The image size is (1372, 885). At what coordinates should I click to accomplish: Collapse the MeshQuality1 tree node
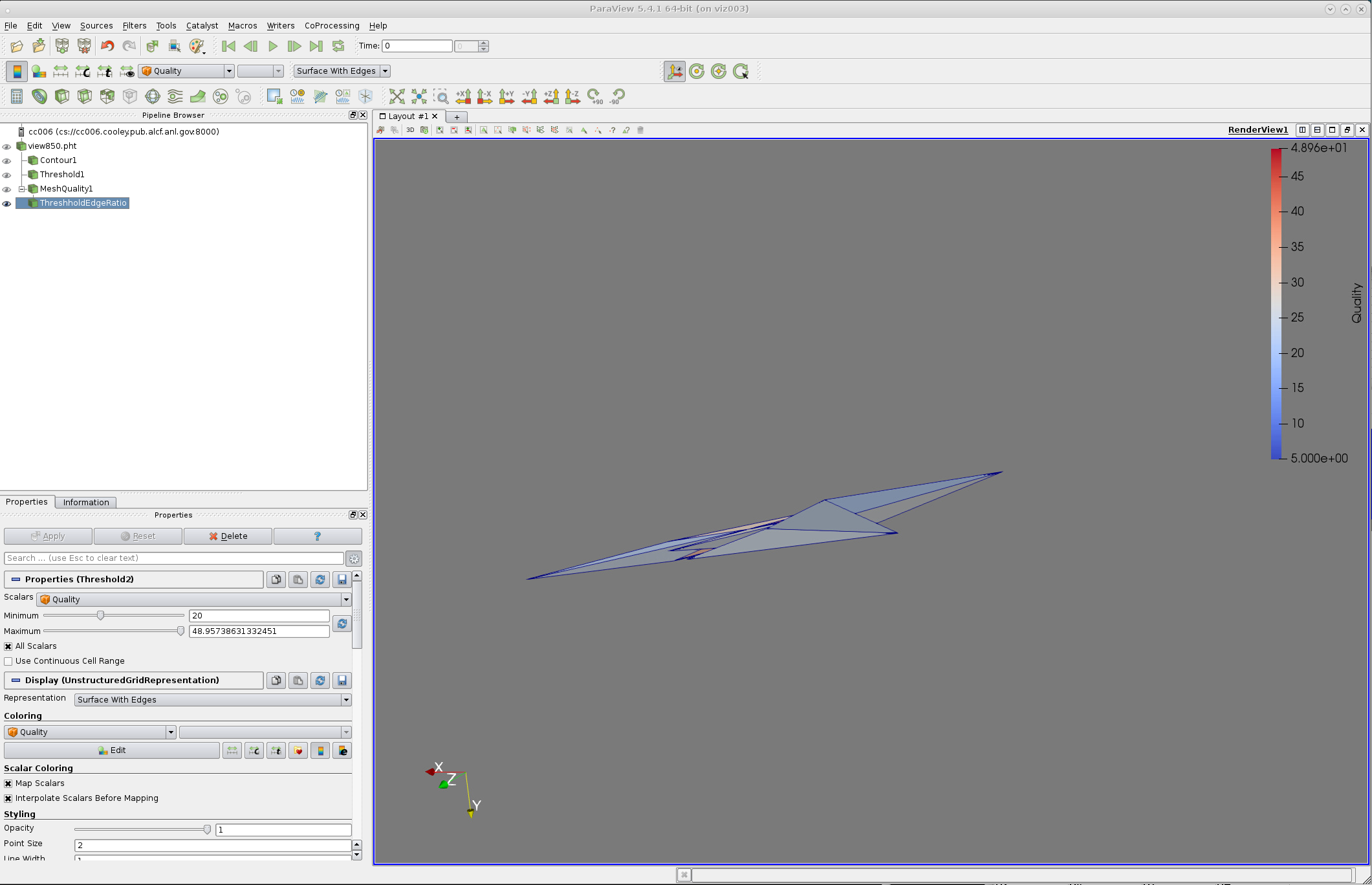tap(21, 189)
